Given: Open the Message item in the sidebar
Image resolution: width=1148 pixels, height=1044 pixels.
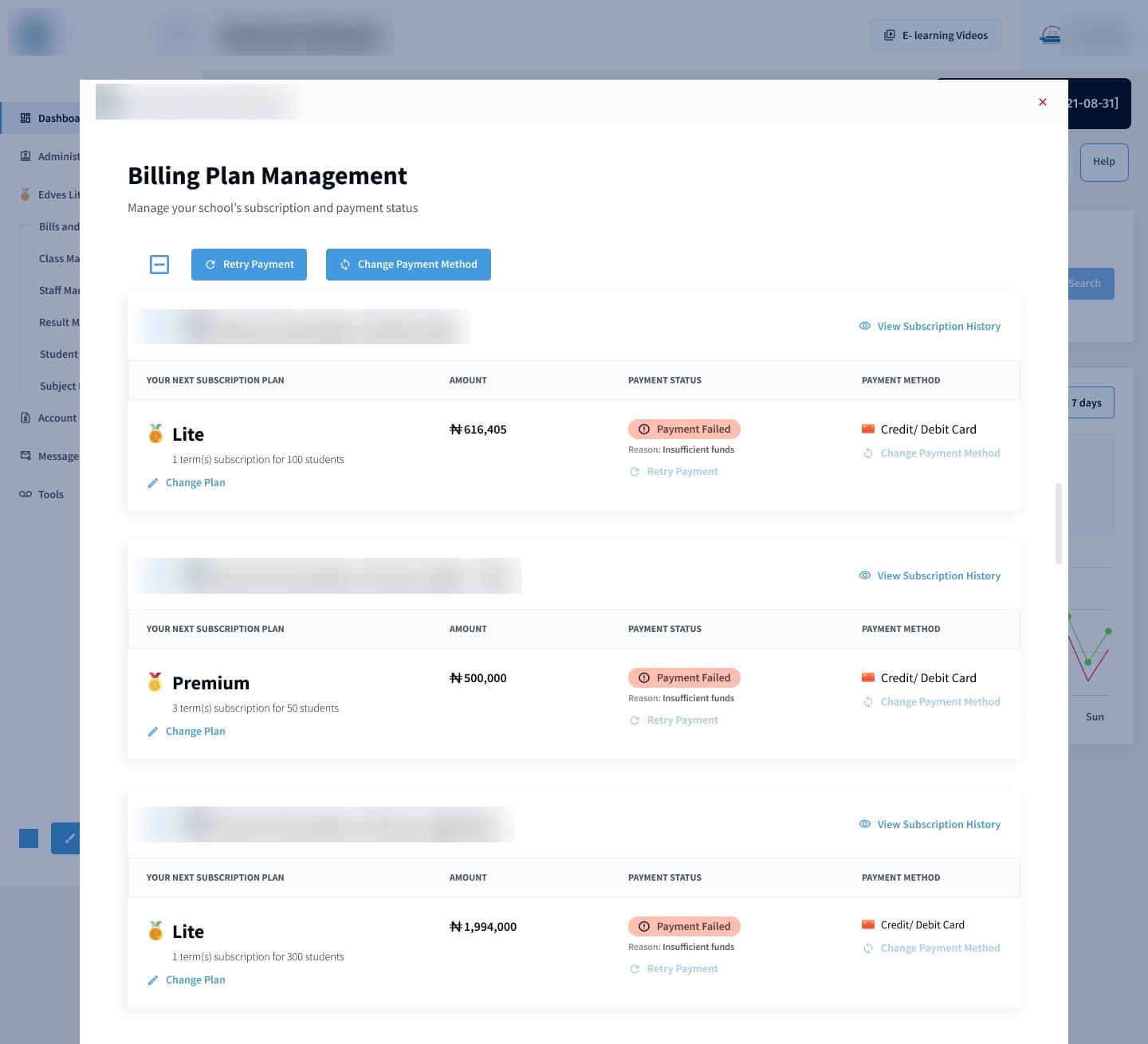Looking at the screenshot, I should point(49,456).
